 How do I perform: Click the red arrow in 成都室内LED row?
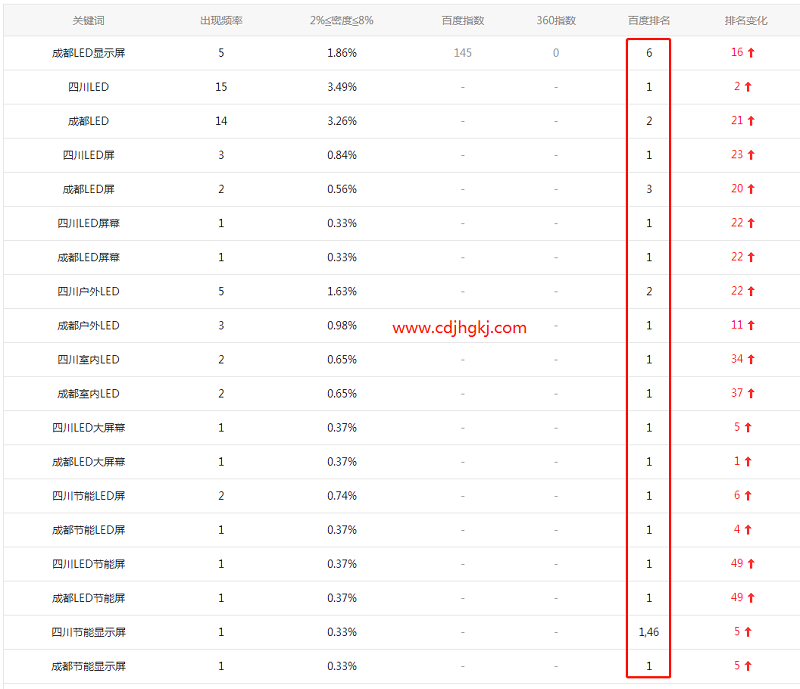751,393
